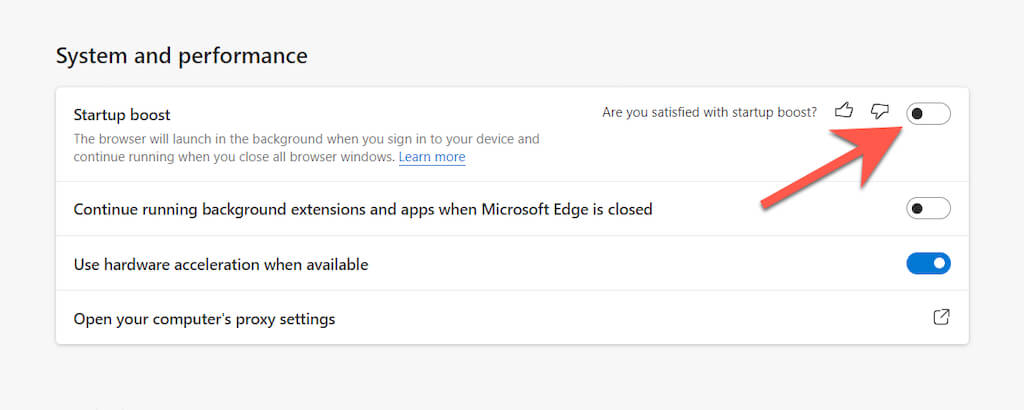Viewport: 1024px width, 410px height.
Task: Click the thumbs up feedback icon
Action: point(844,111)
